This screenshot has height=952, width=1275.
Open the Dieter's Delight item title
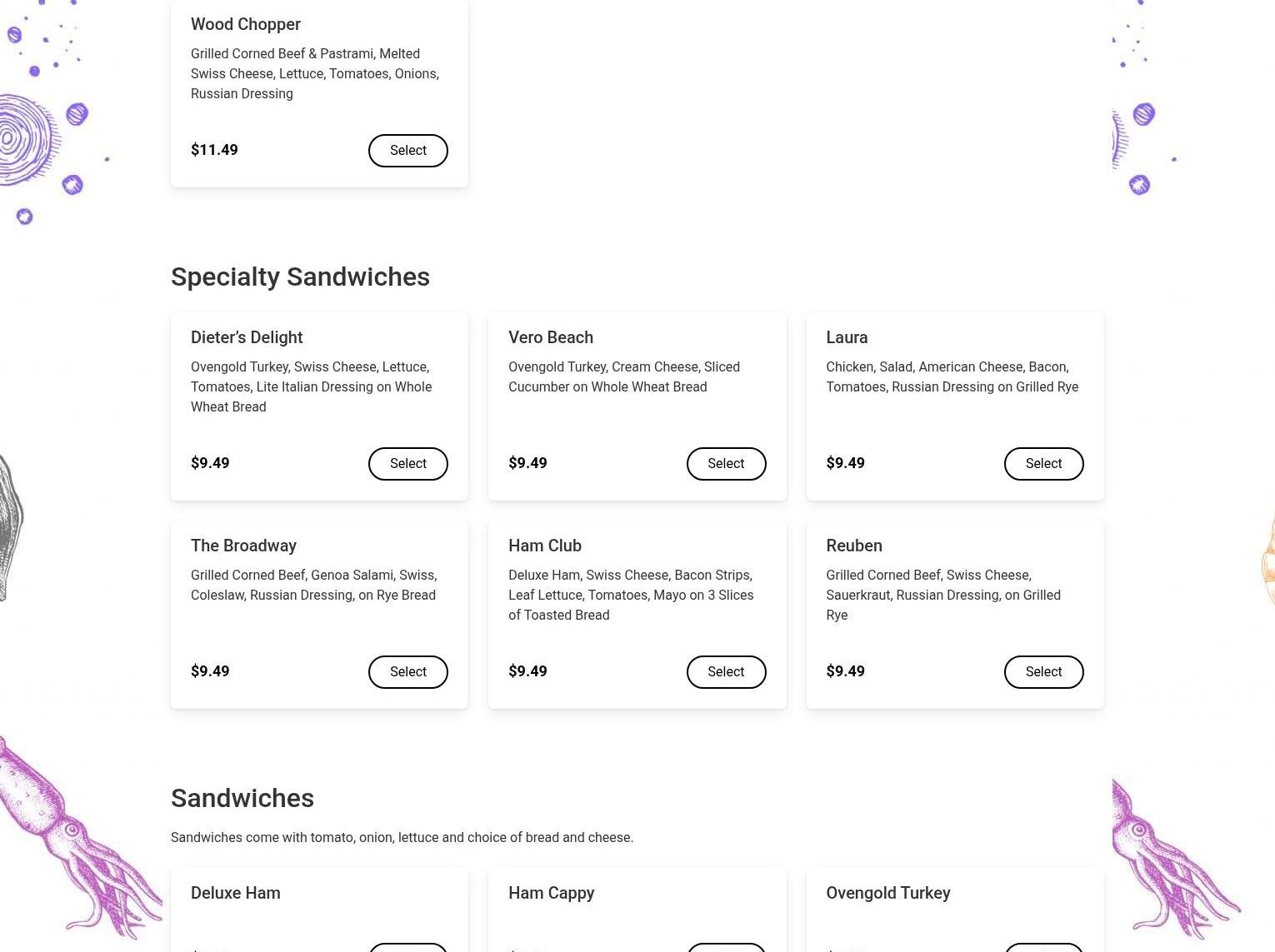[247, 337]
